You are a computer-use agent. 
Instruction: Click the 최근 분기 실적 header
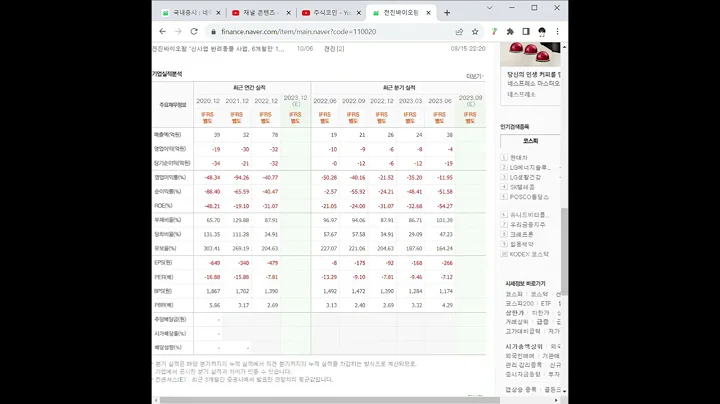(x=399, y=88)
